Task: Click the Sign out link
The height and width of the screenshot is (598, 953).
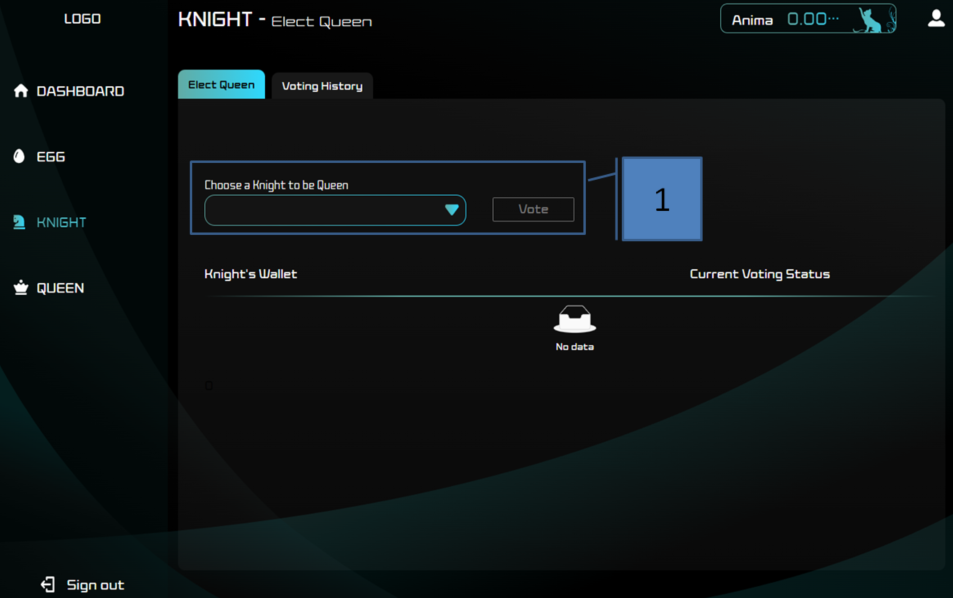Action: (95, 585)
